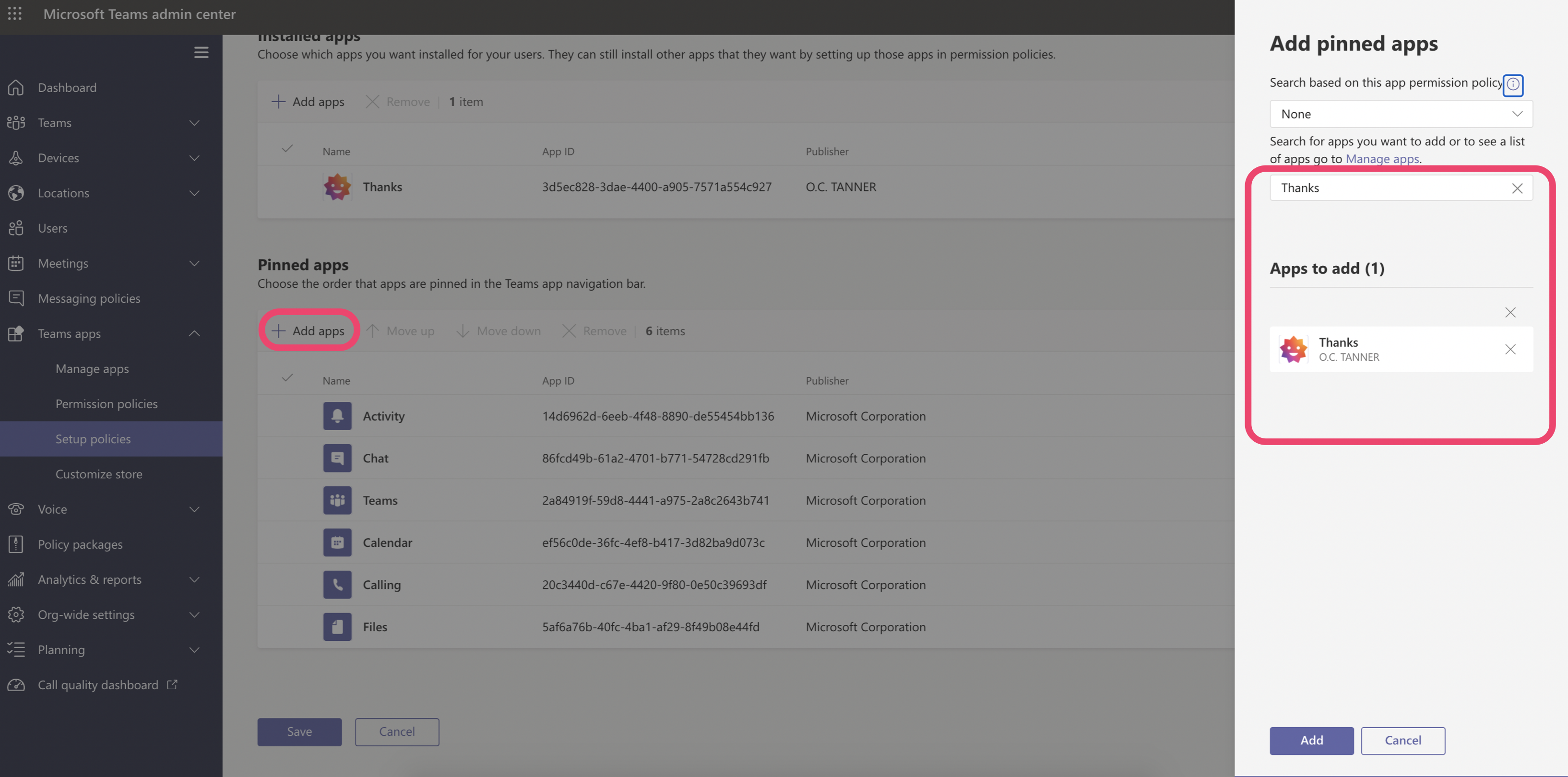This screenshot has height=777, width=1568.
Task: Collapse the Teams apps section
Action: (194, 333)
